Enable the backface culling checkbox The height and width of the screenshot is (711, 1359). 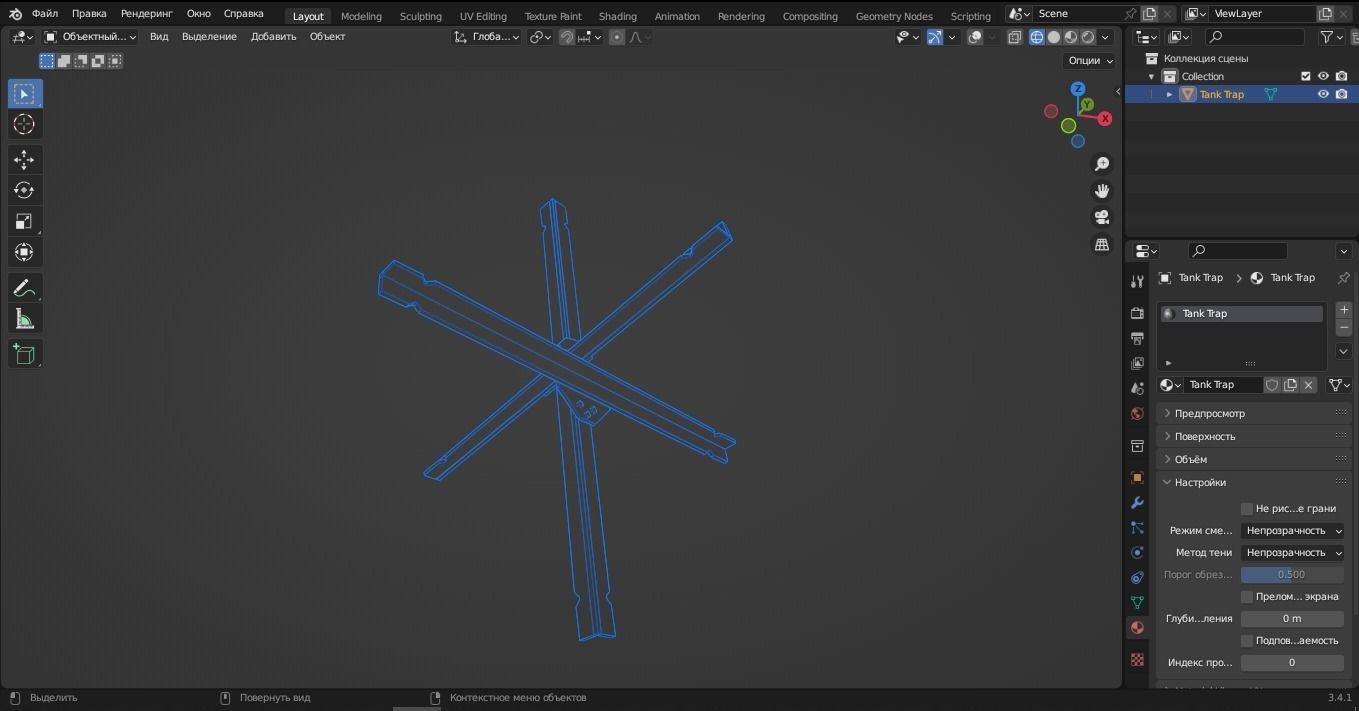[x=1247, y=509]
